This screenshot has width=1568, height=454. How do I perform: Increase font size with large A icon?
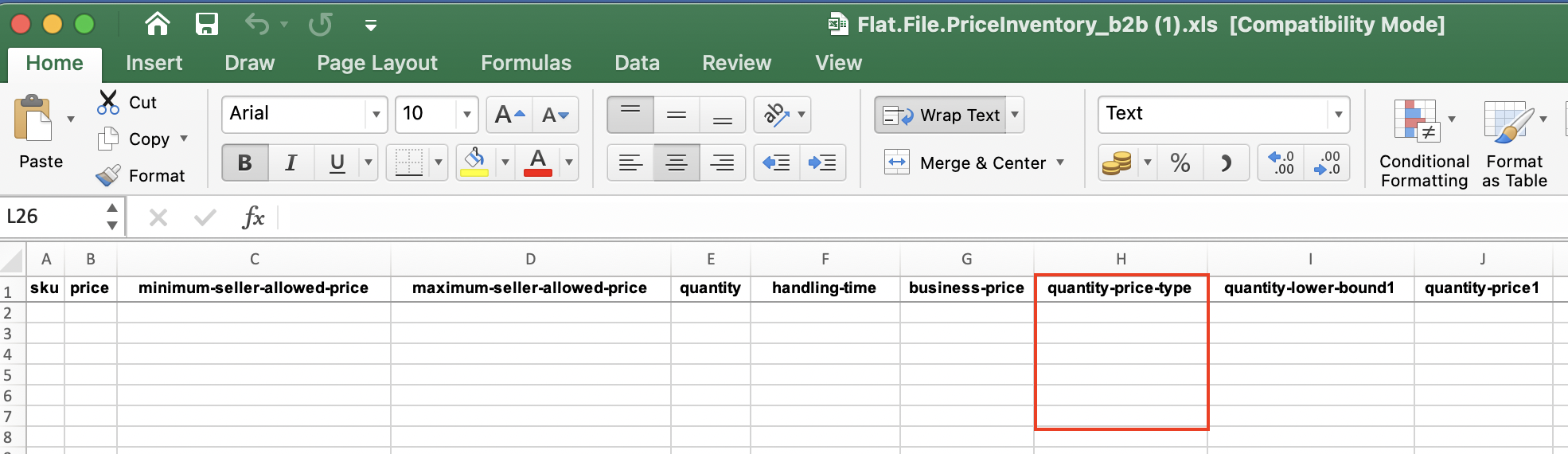(509, 115)
